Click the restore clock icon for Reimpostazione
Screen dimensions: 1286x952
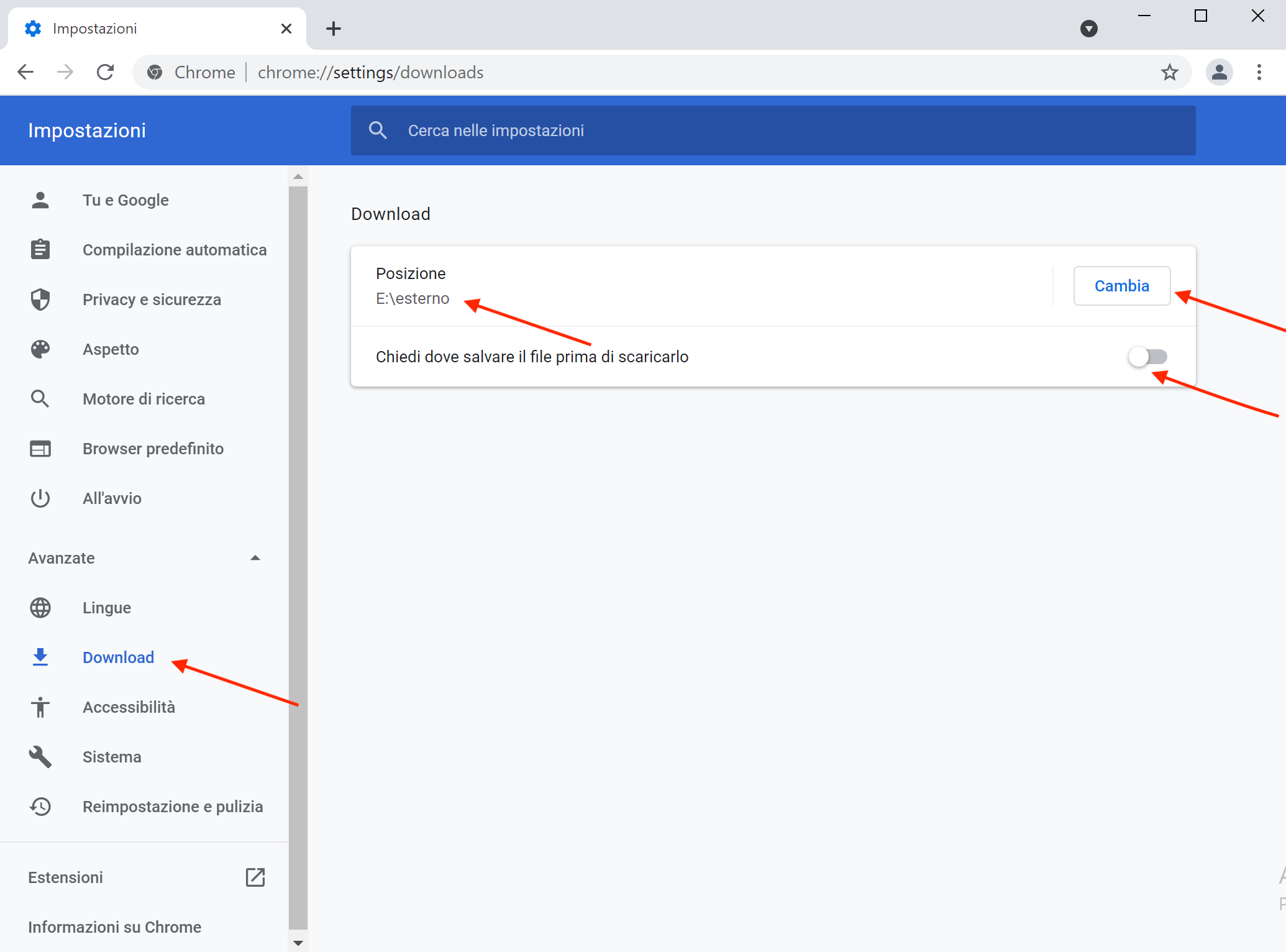click(x=40, y=807)
